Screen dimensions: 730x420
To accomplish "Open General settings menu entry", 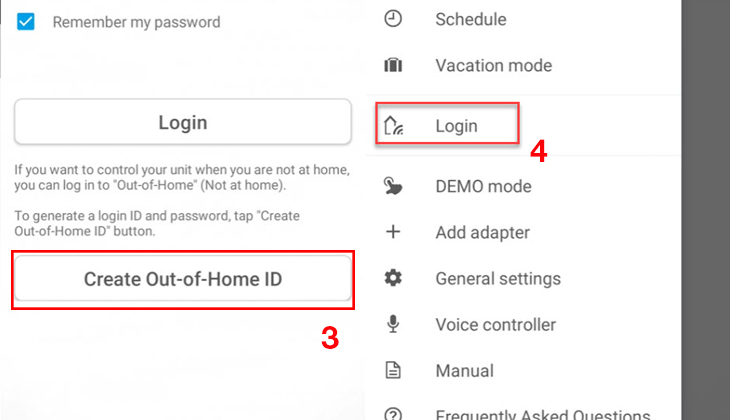I will tap(498, 278).
